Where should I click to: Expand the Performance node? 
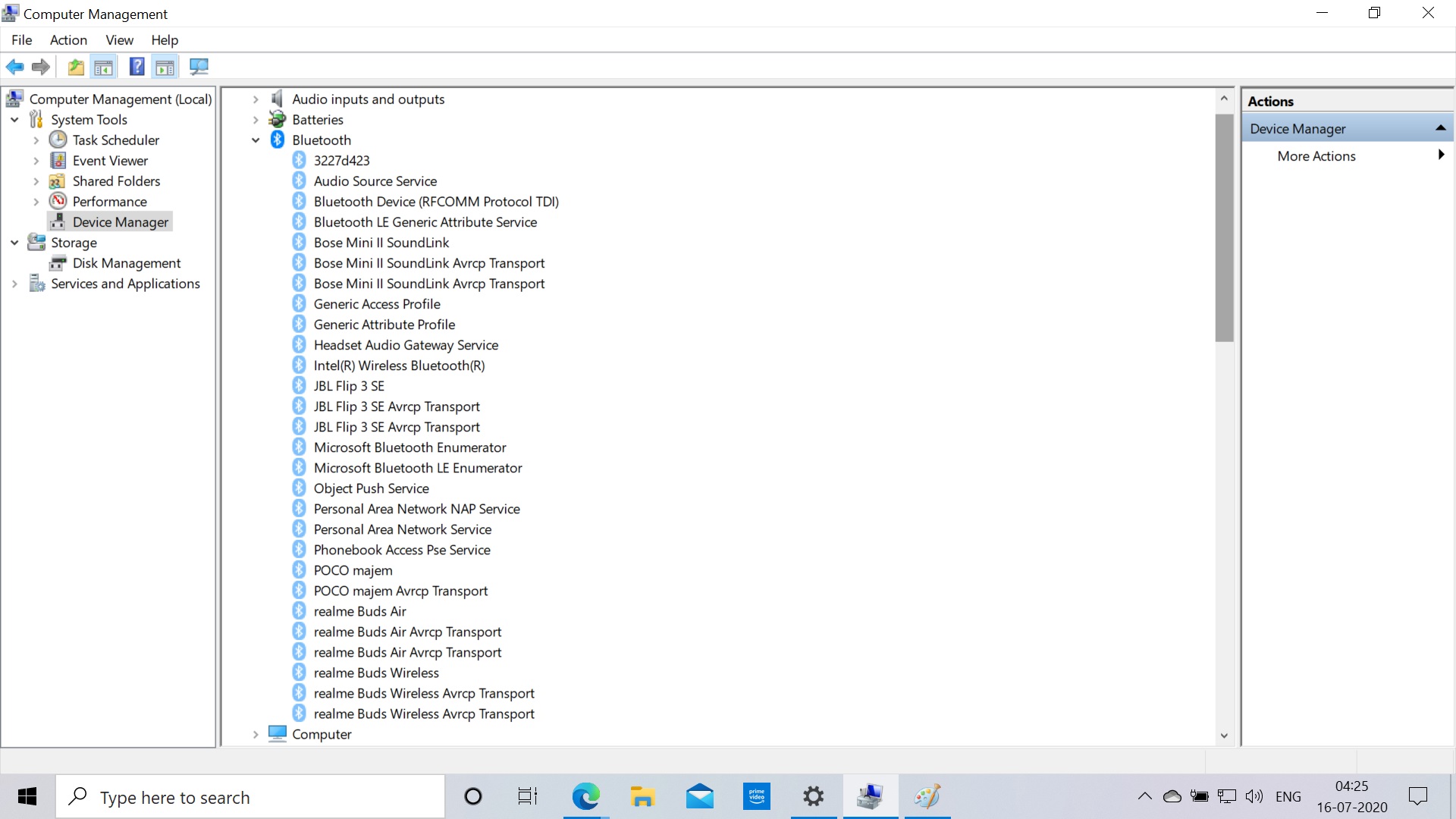(36, 201)
